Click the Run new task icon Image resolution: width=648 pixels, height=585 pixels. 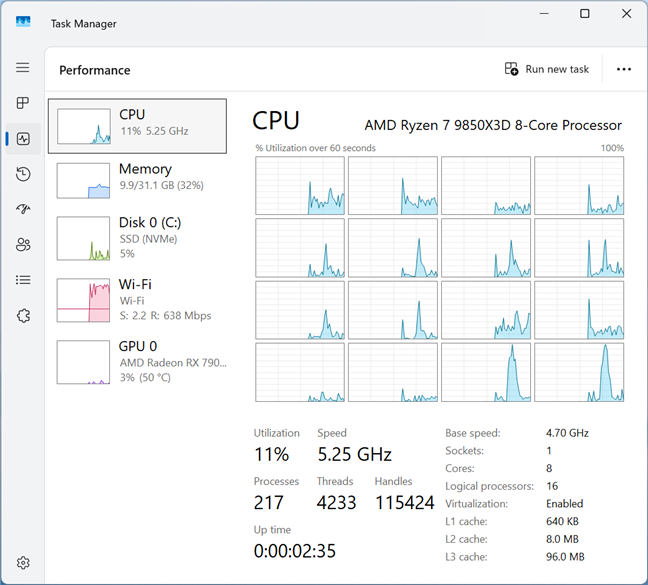click(511, 69)
